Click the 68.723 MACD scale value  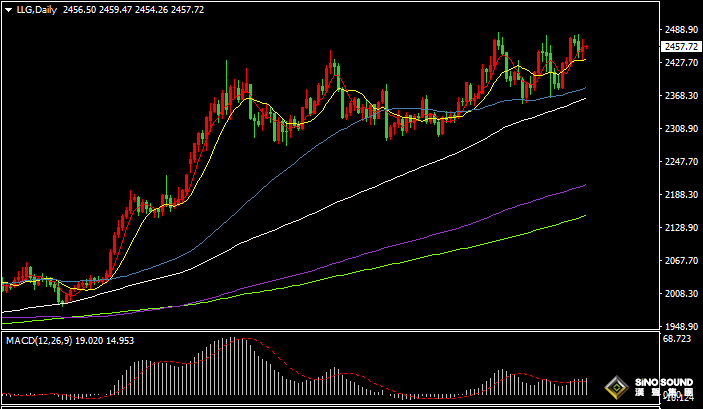pos(677,341)
